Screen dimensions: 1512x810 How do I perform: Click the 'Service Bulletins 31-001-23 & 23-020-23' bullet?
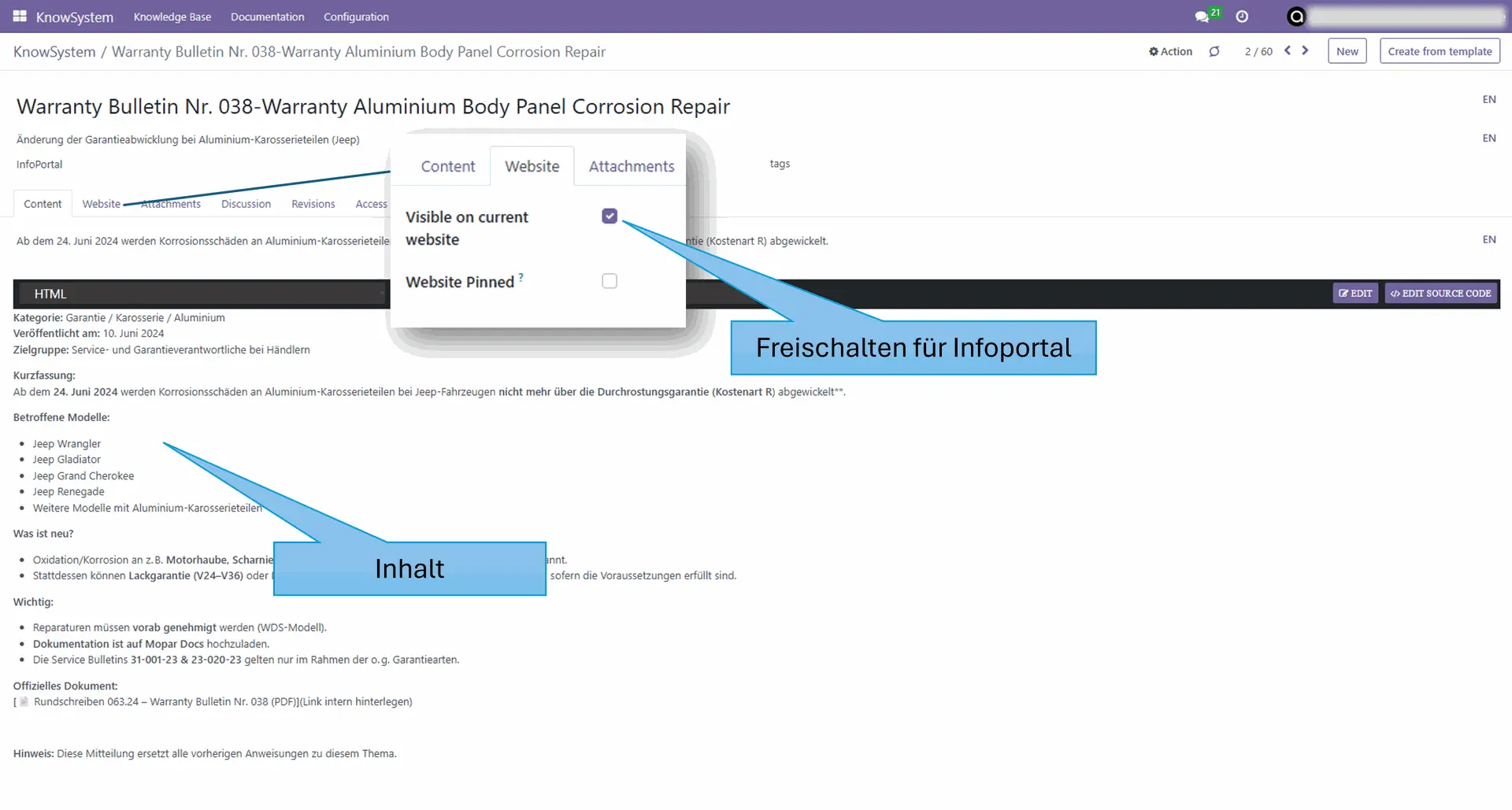(x=246, y=660)
